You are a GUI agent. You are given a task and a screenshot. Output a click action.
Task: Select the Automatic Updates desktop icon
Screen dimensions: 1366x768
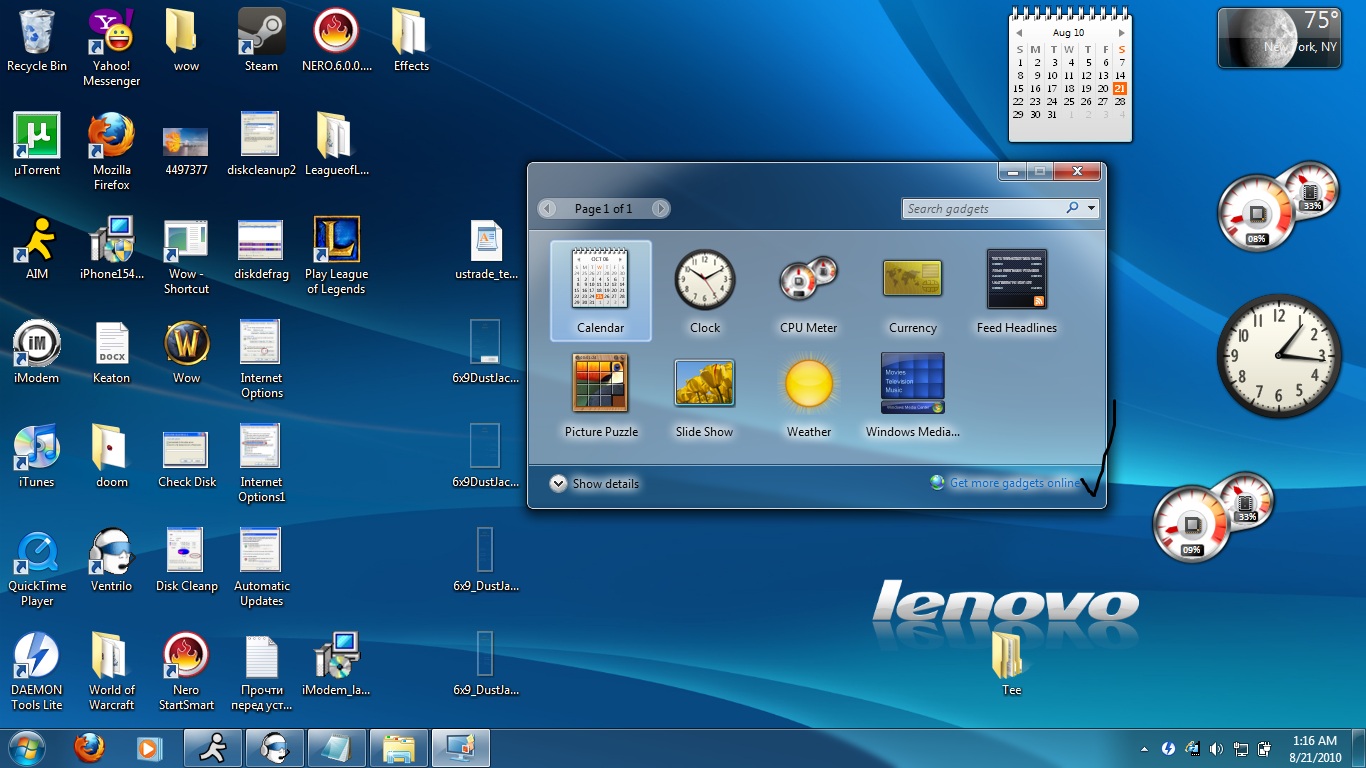261,568
